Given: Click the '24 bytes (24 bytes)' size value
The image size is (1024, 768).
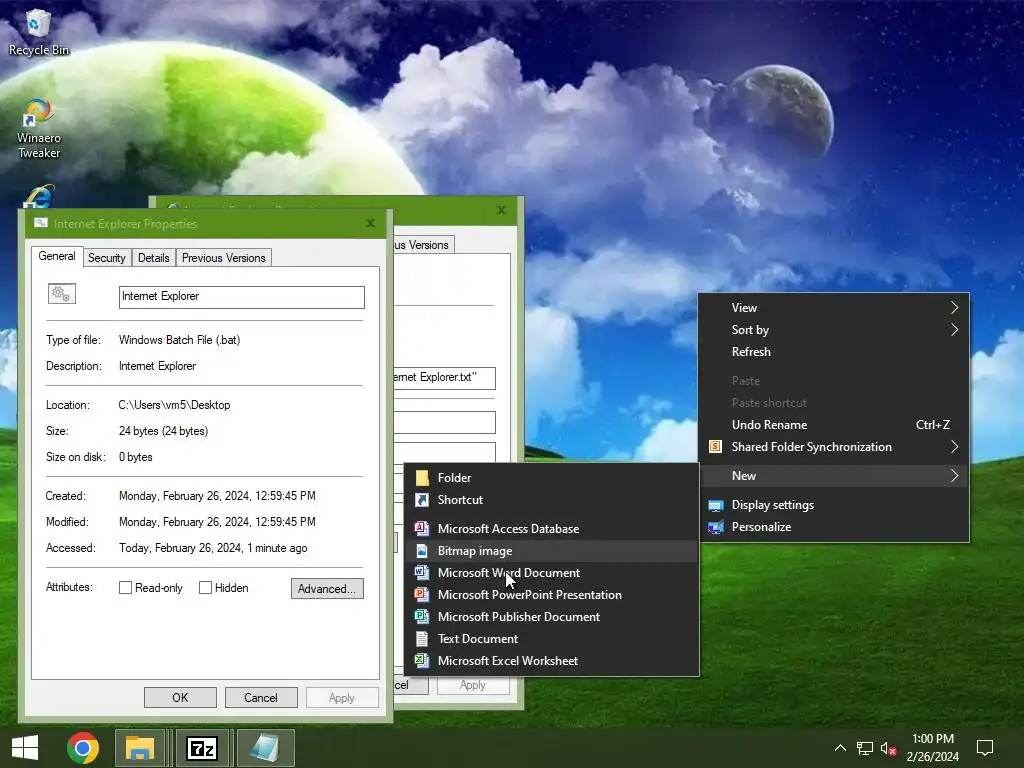Looking at the screenshot, I should point(163,431).
